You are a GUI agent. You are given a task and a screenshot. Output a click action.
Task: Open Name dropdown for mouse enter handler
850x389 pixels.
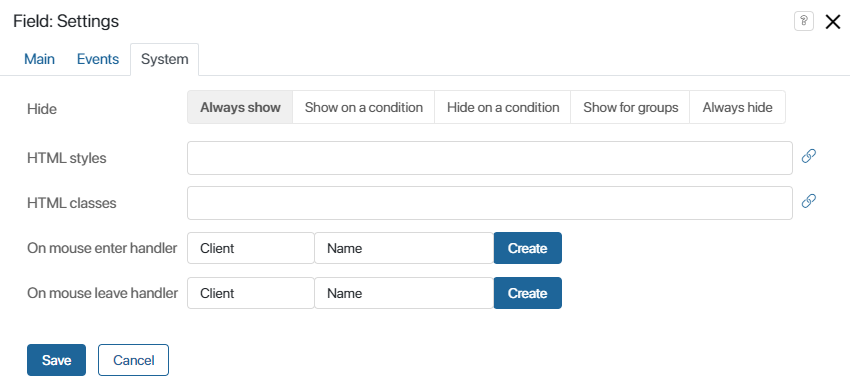click(x=404, y=248)
